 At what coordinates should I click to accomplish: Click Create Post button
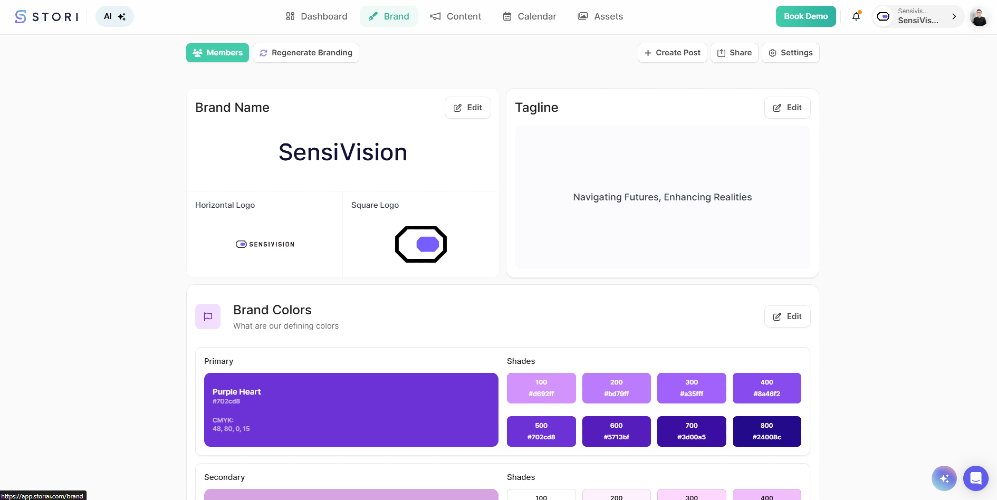coord(672,52)
